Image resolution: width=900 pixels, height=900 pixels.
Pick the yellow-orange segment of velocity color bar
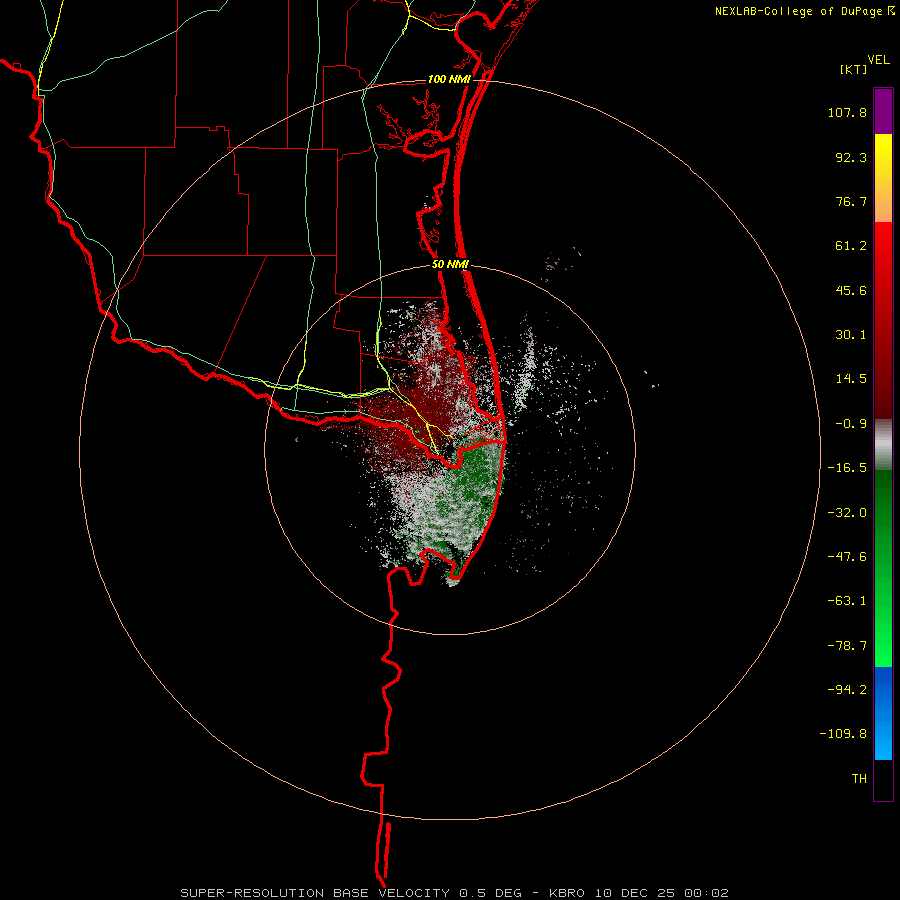click(x=883, y=178)
